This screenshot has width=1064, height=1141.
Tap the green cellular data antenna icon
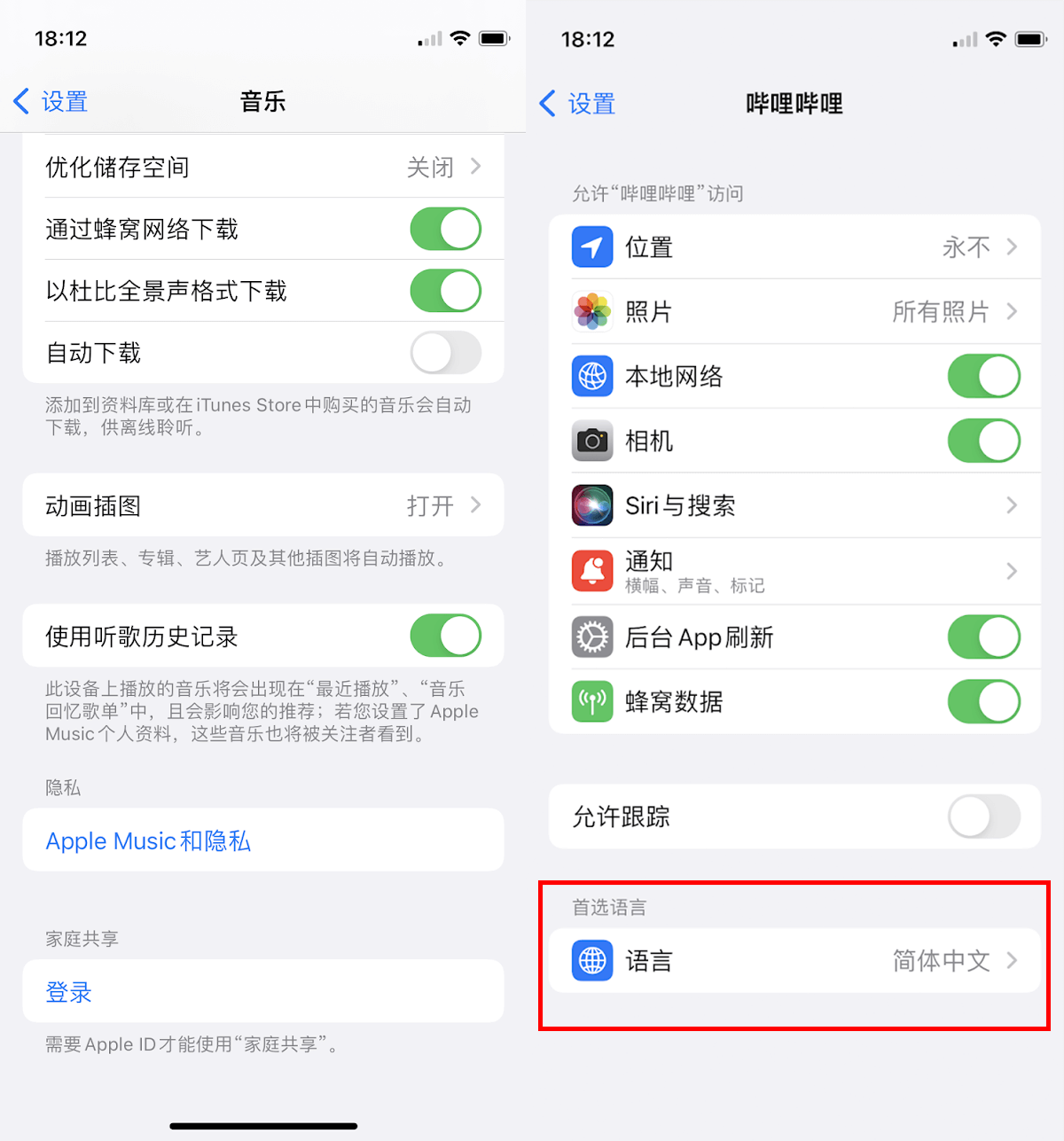(592, 701)
